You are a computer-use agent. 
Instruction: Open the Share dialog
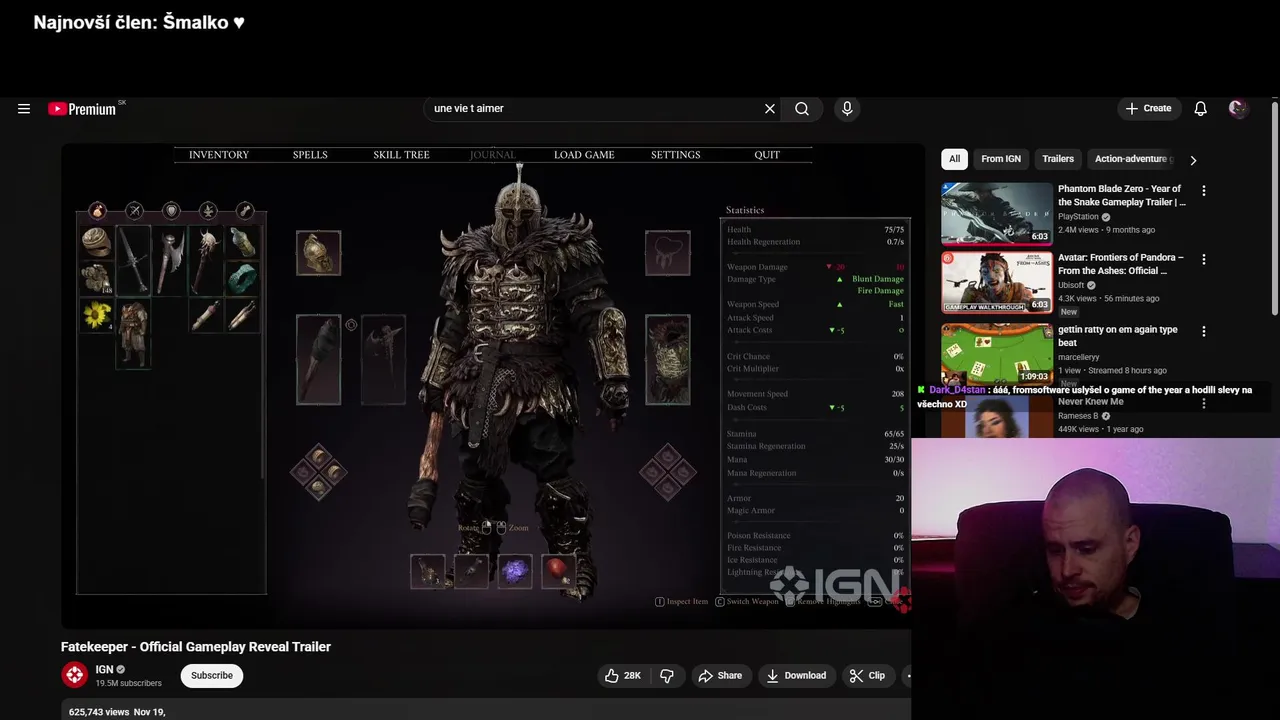(x=720, y=676)
